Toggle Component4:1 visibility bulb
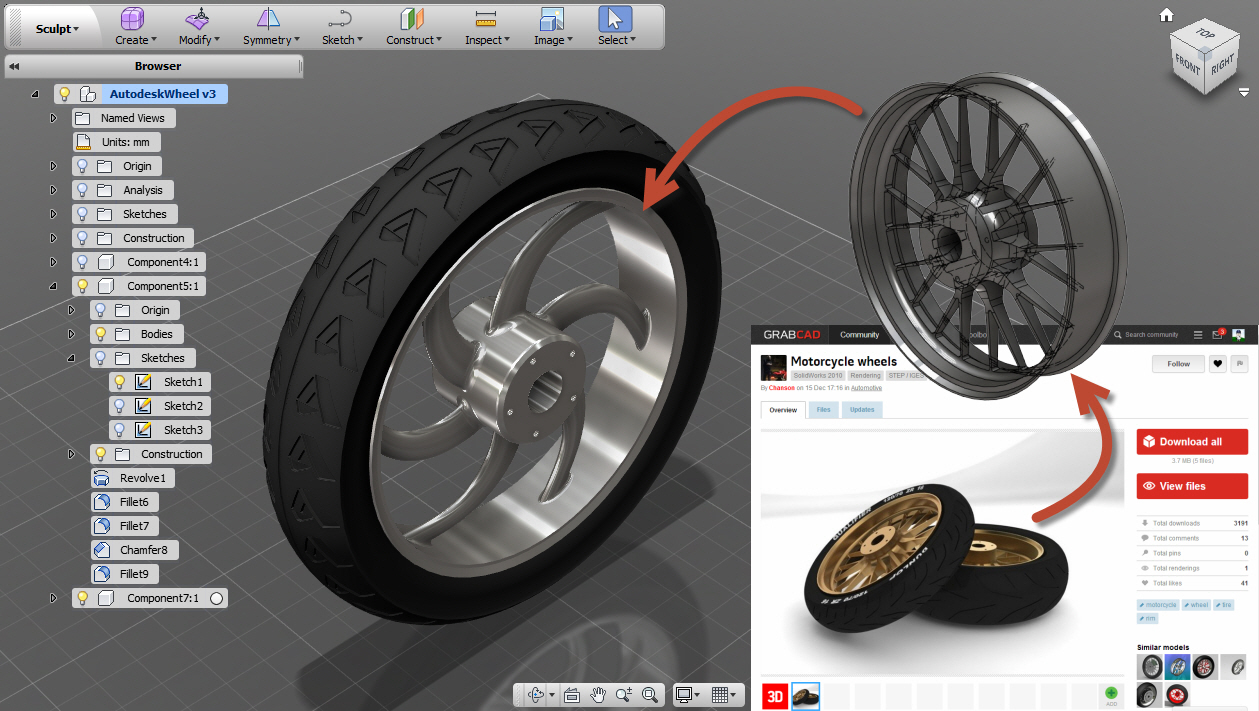Screen dimensions: 1259x711 pyautogui.click(x=83, y=262)
